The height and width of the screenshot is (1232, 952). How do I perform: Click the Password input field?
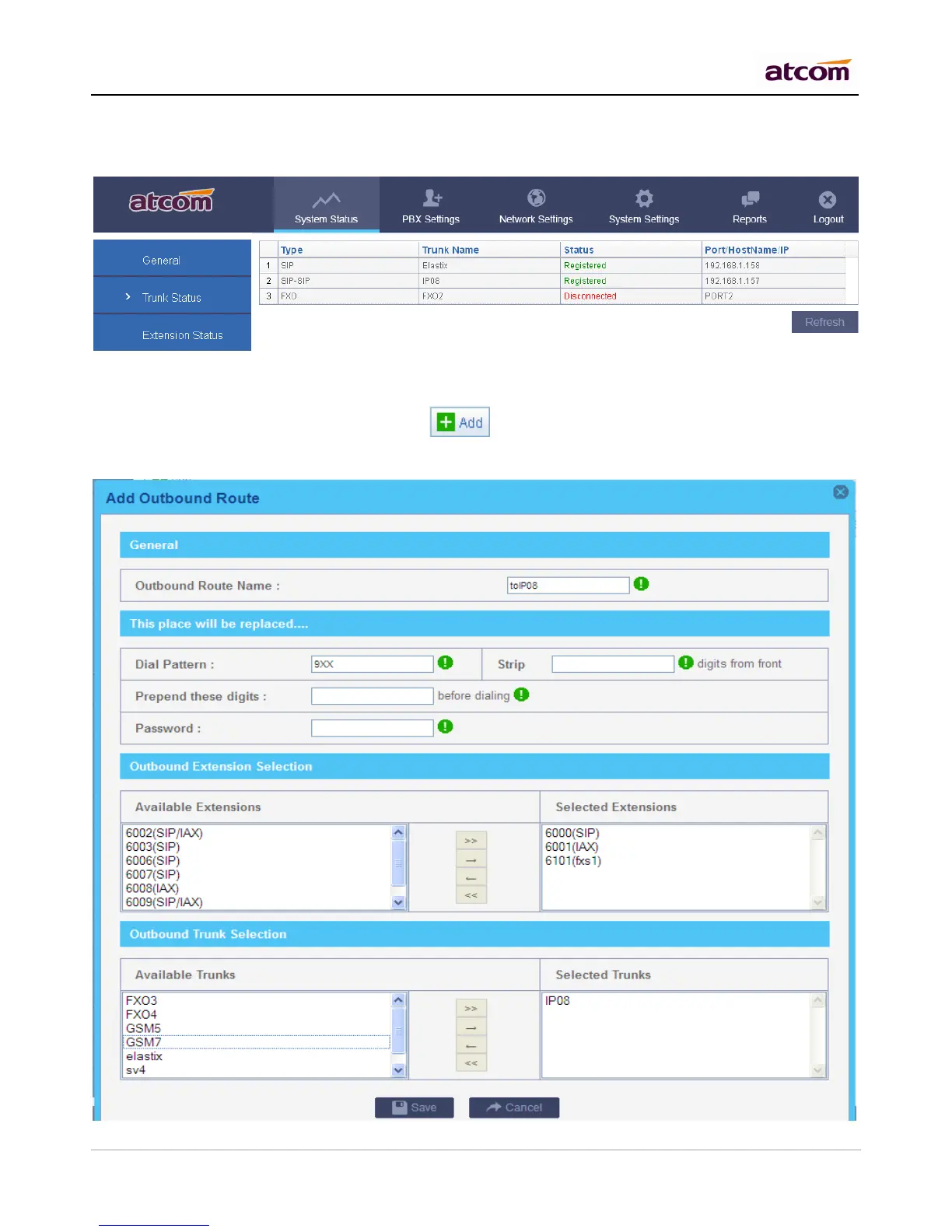click(373, 728)
